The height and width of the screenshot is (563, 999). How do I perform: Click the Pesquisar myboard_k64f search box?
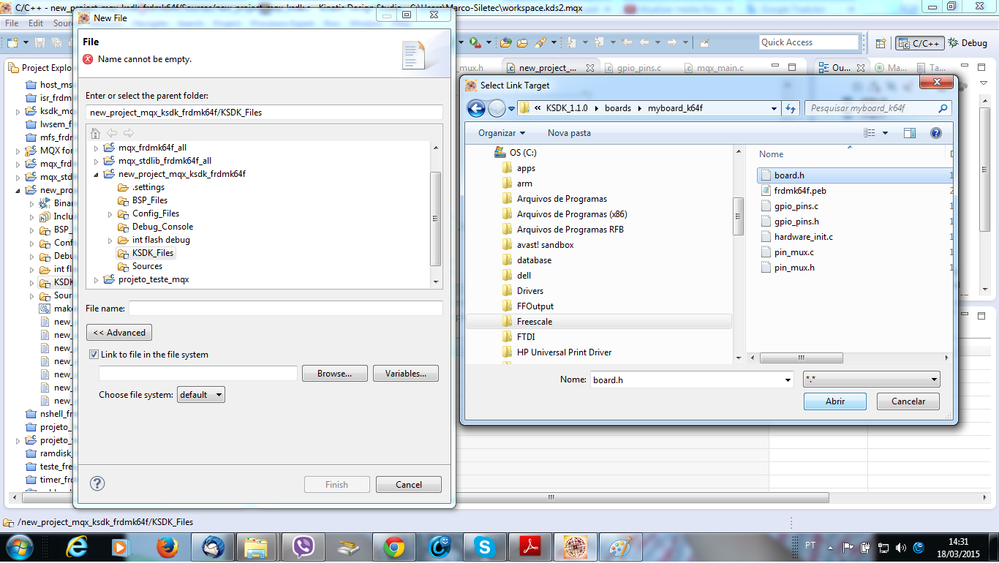tap(879, 108)
